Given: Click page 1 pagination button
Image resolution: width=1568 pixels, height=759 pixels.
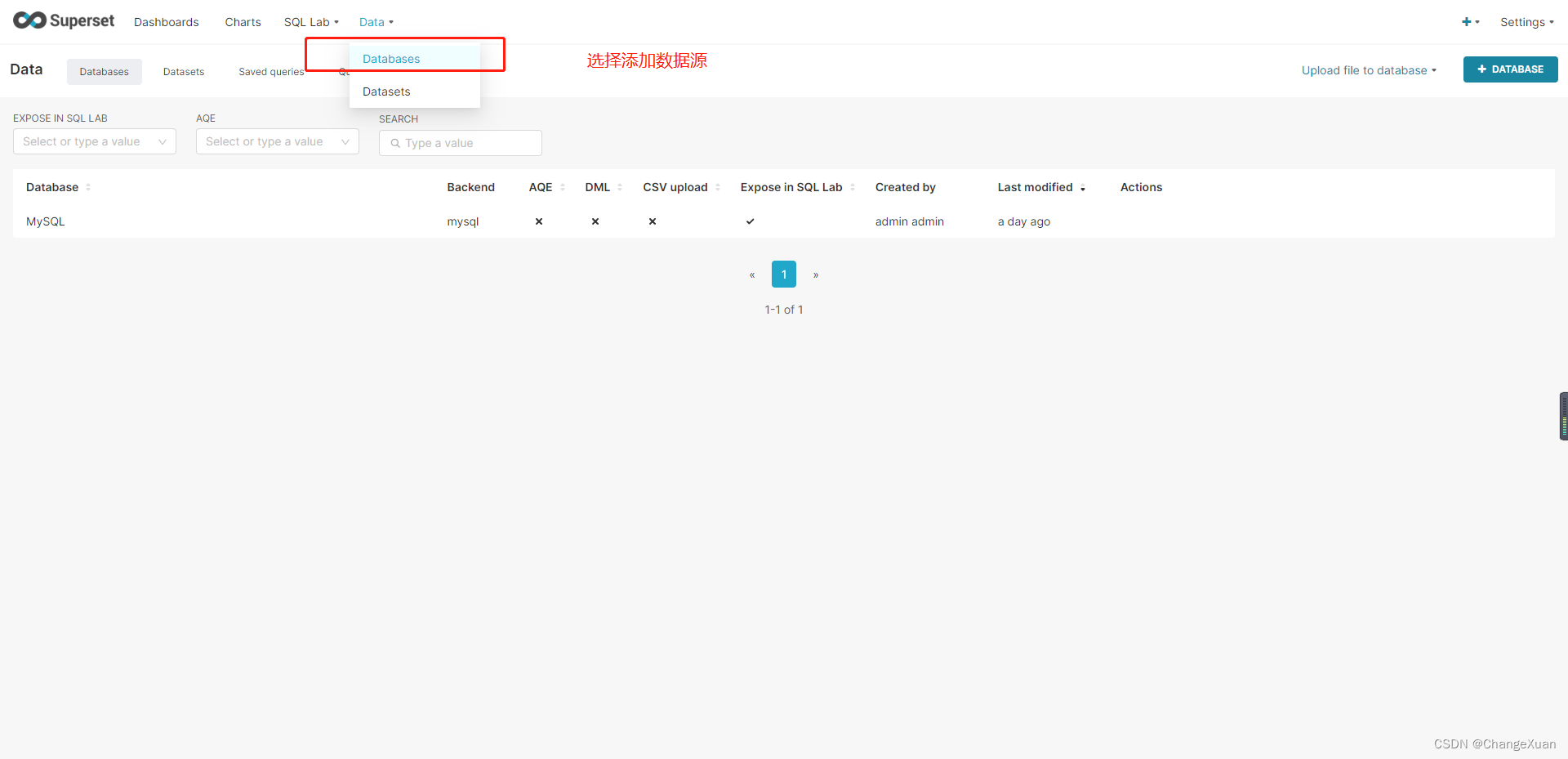Looking at the screenshot, I should tap(784, 275).
